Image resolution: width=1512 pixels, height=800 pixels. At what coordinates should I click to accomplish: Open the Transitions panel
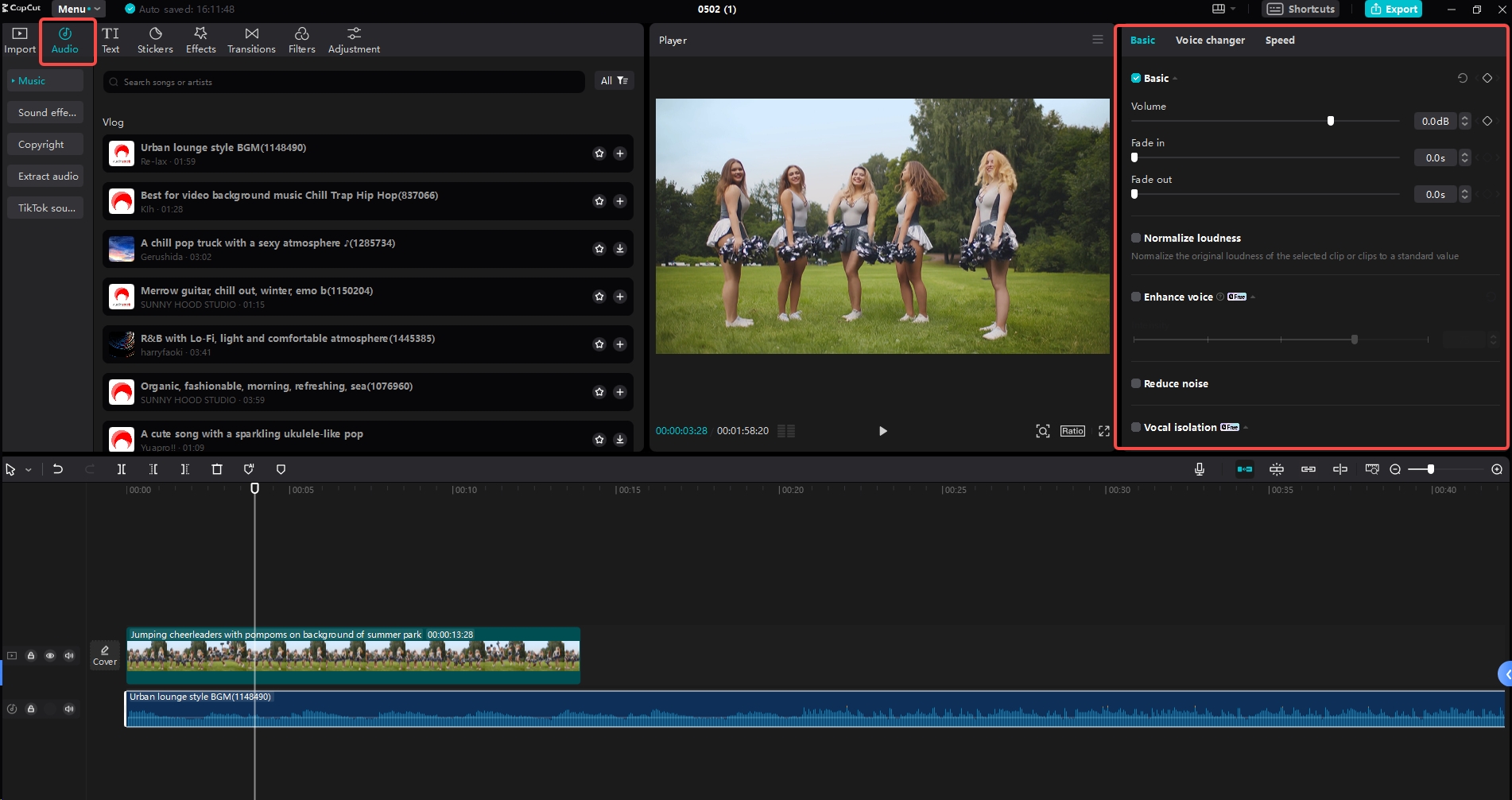pyautogui.click(x=251, y=40)
